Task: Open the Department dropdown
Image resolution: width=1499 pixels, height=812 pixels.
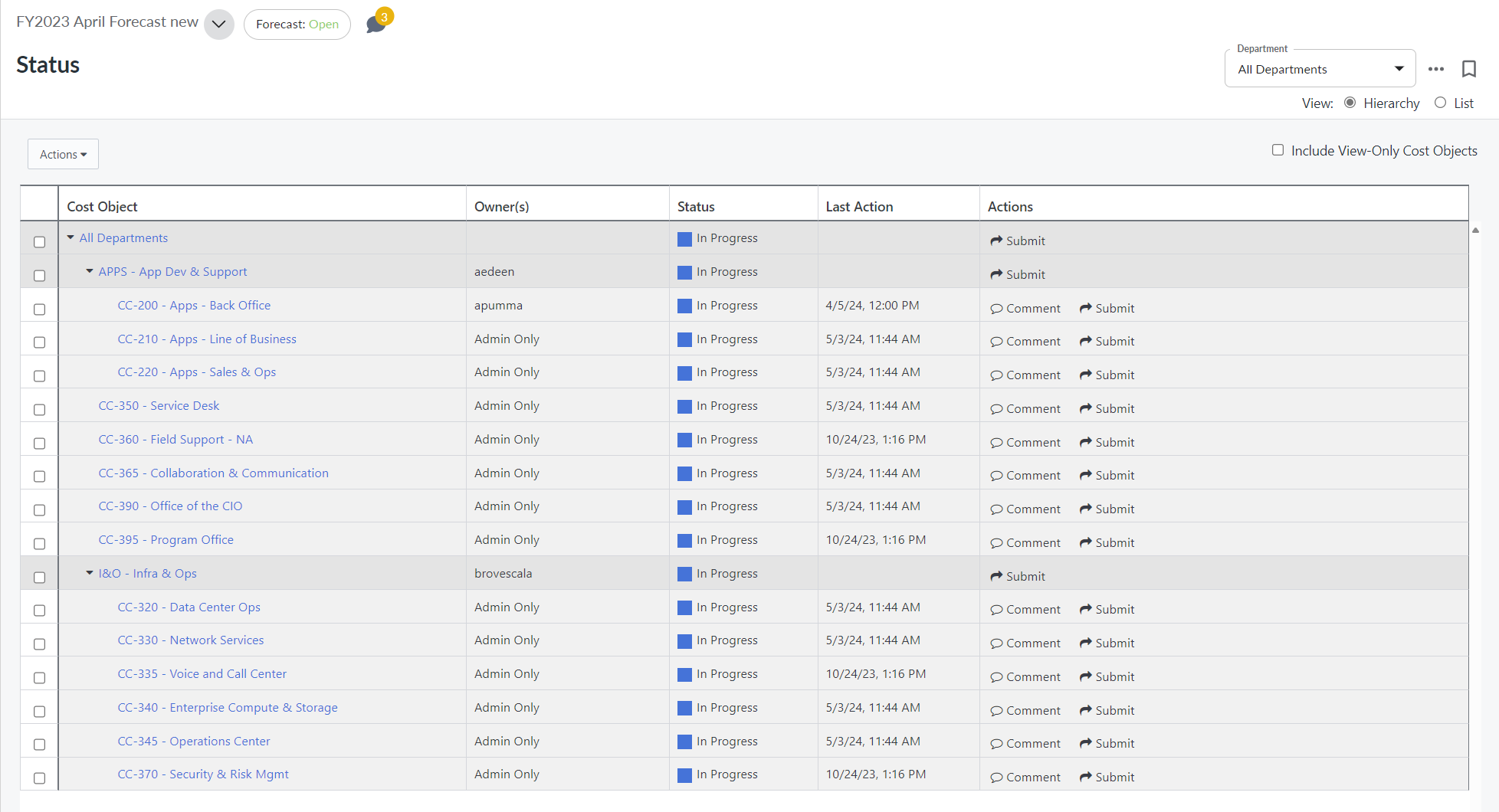Action: 1319,69
